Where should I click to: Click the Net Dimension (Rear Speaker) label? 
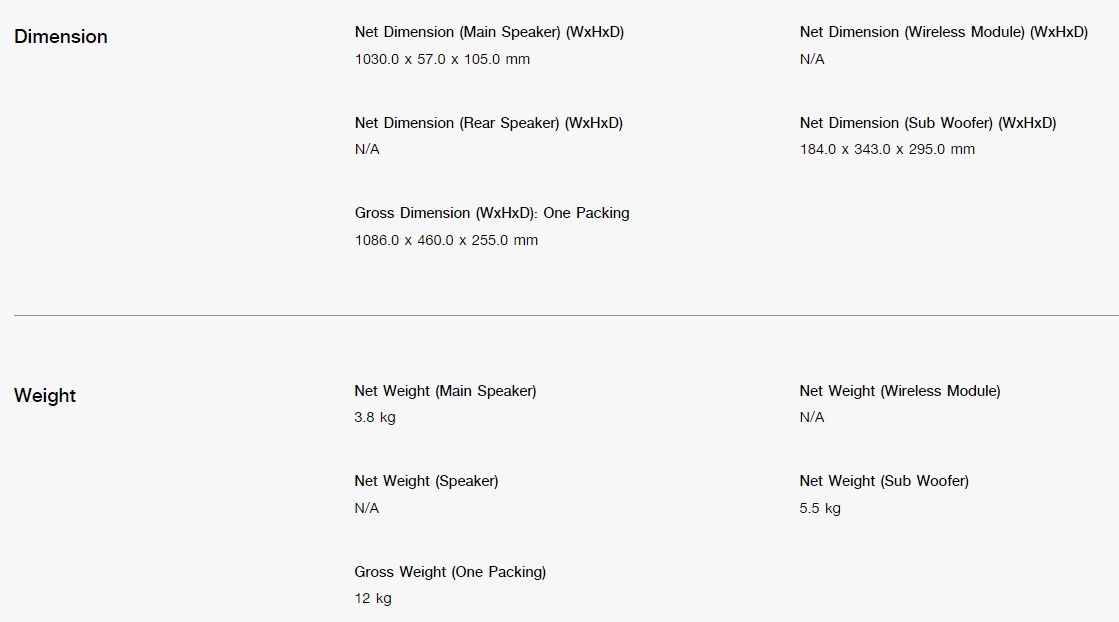(x=488, y=123)
